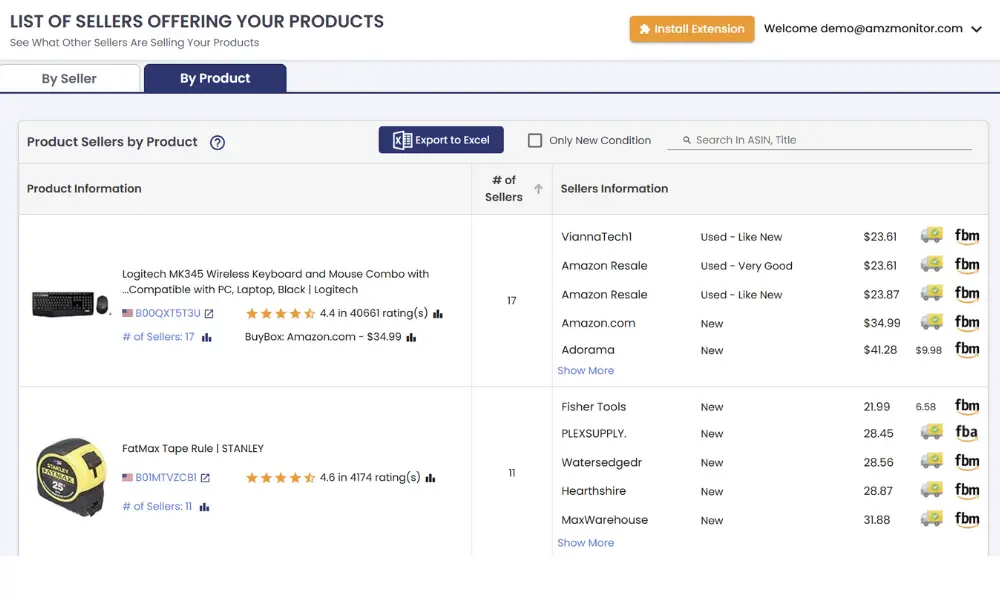Click US flag icon beside B00QXT5T3U
This screenshot has width=1000, height=600.
click(x=128, y=313)
